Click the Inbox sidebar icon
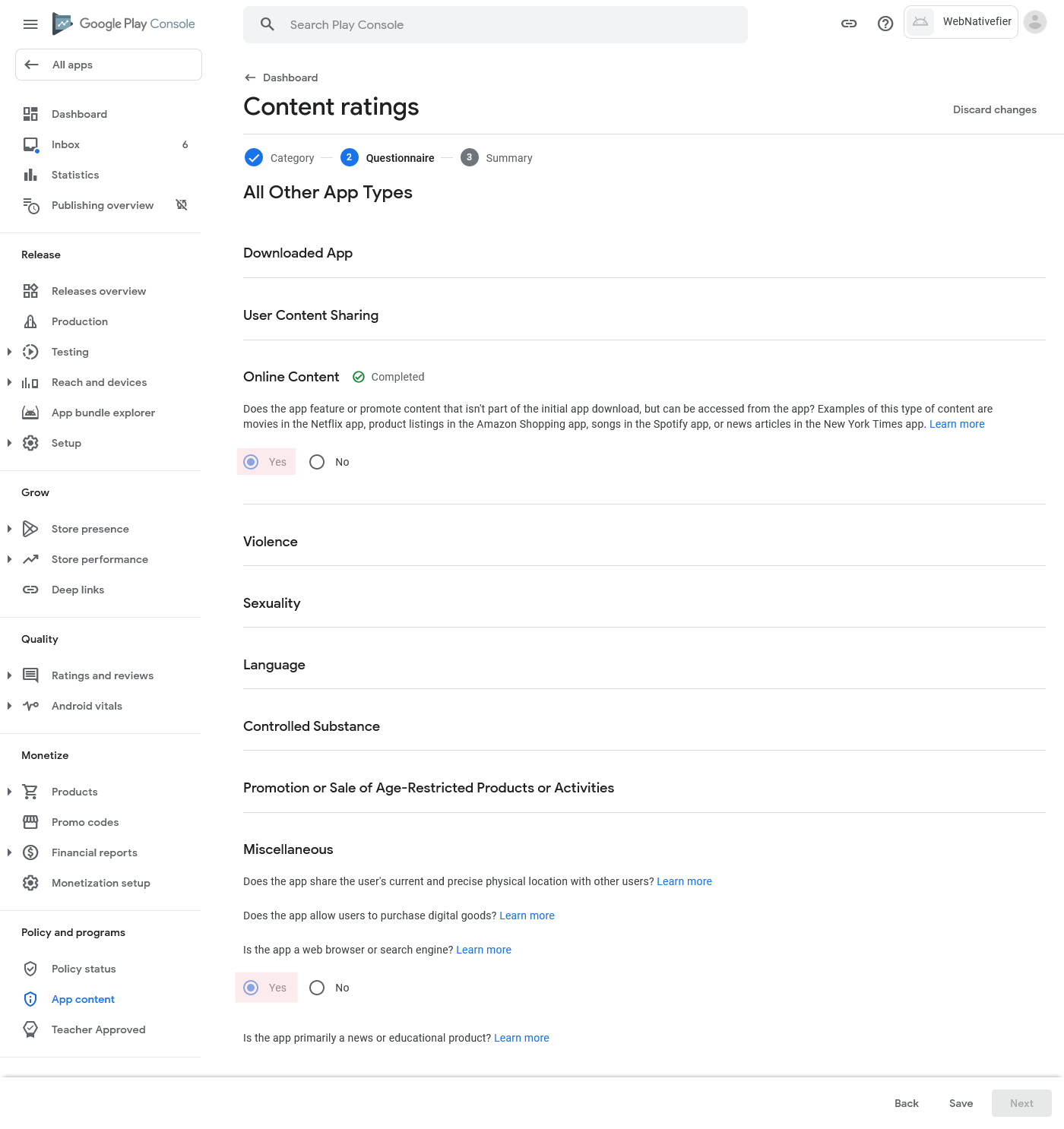The width and height of the screenshot is (1064, 1129). point(30,144)
